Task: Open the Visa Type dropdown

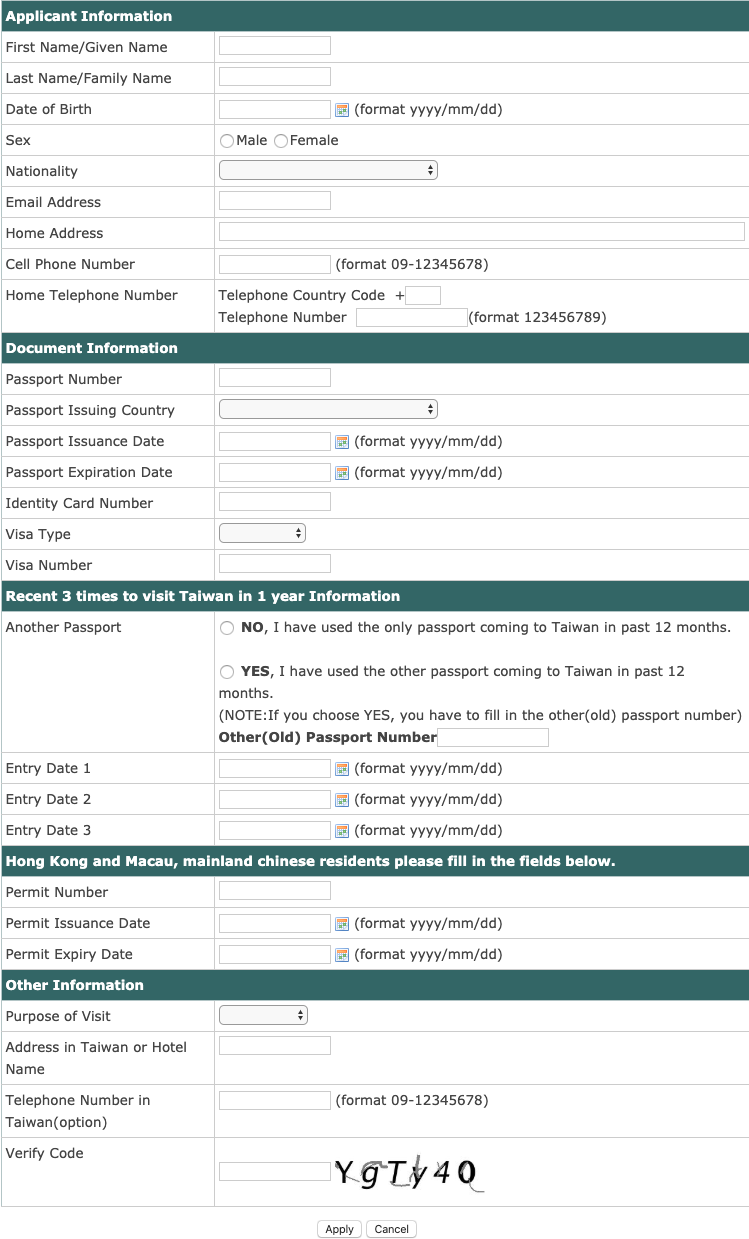Action: tap(262, 533)
